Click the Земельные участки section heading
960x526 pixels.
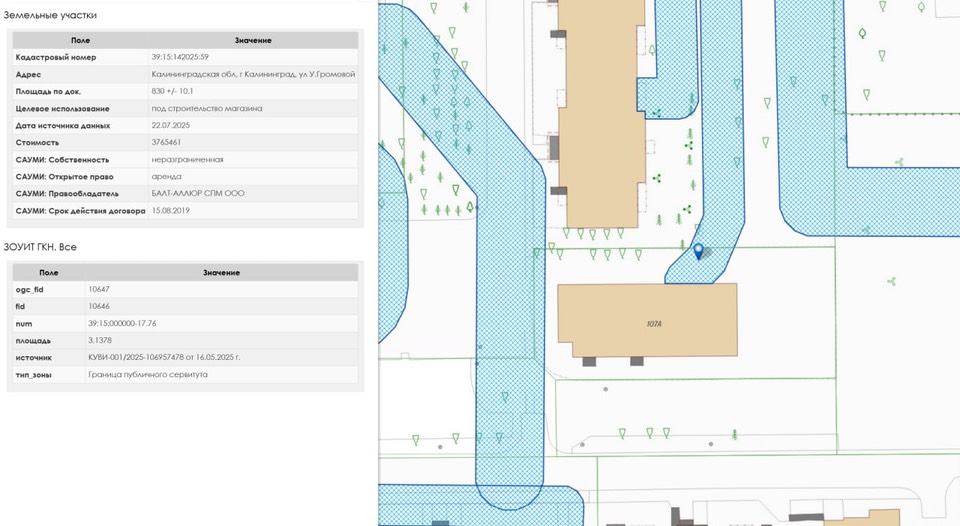[51, 15]
